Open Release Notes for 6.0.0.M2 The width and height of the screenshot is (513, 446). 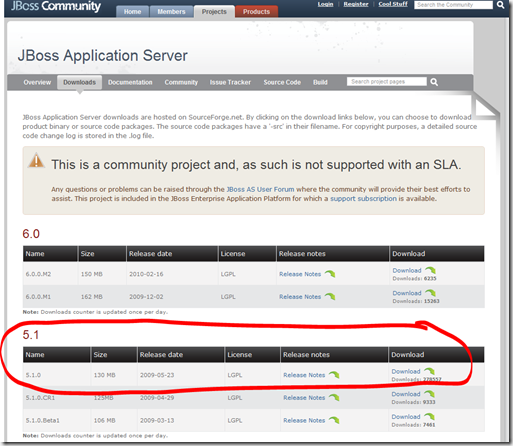click(x=300, y=274)
